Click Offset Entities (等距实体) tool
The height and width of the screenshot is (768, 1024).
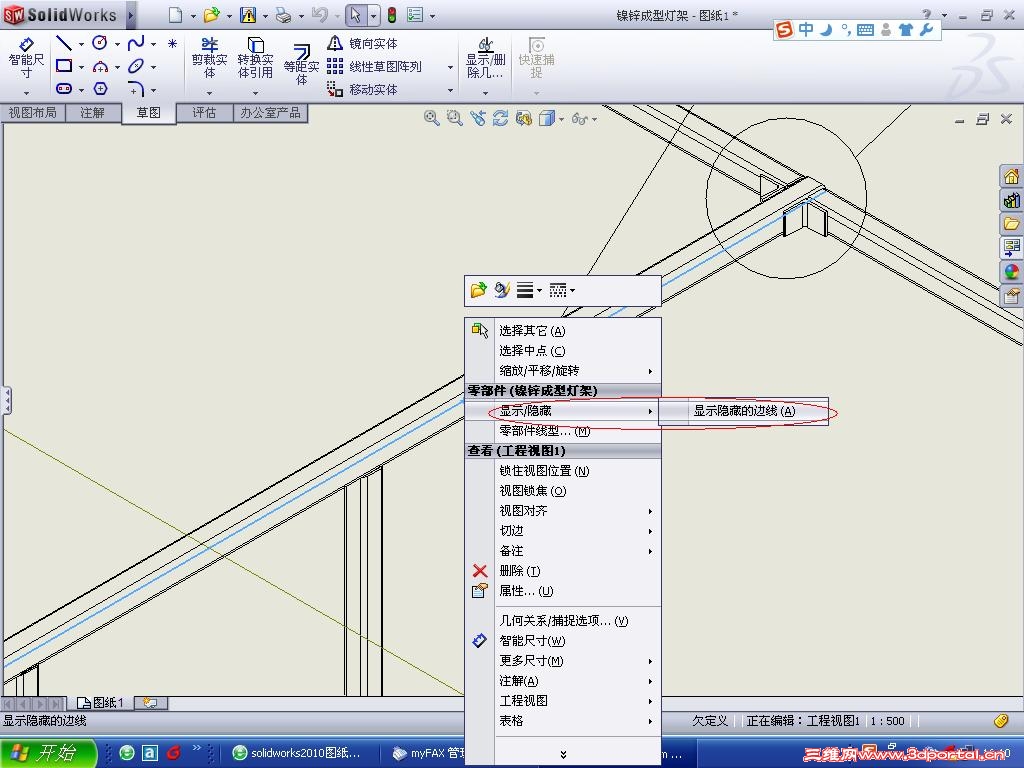click(301, 64)
